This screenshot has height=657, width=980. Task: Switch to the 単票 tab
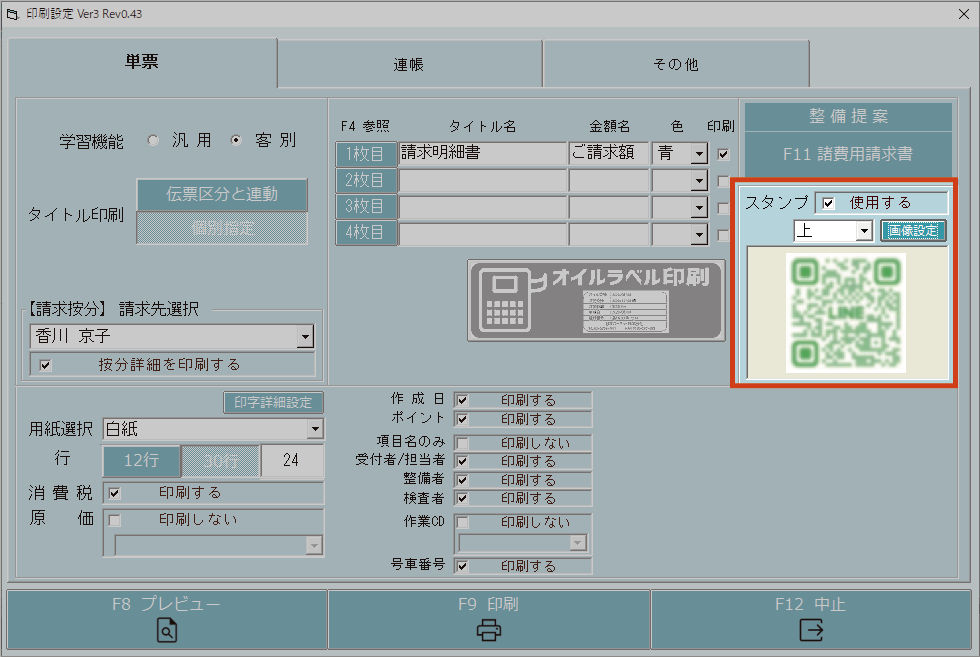[142, 62]
